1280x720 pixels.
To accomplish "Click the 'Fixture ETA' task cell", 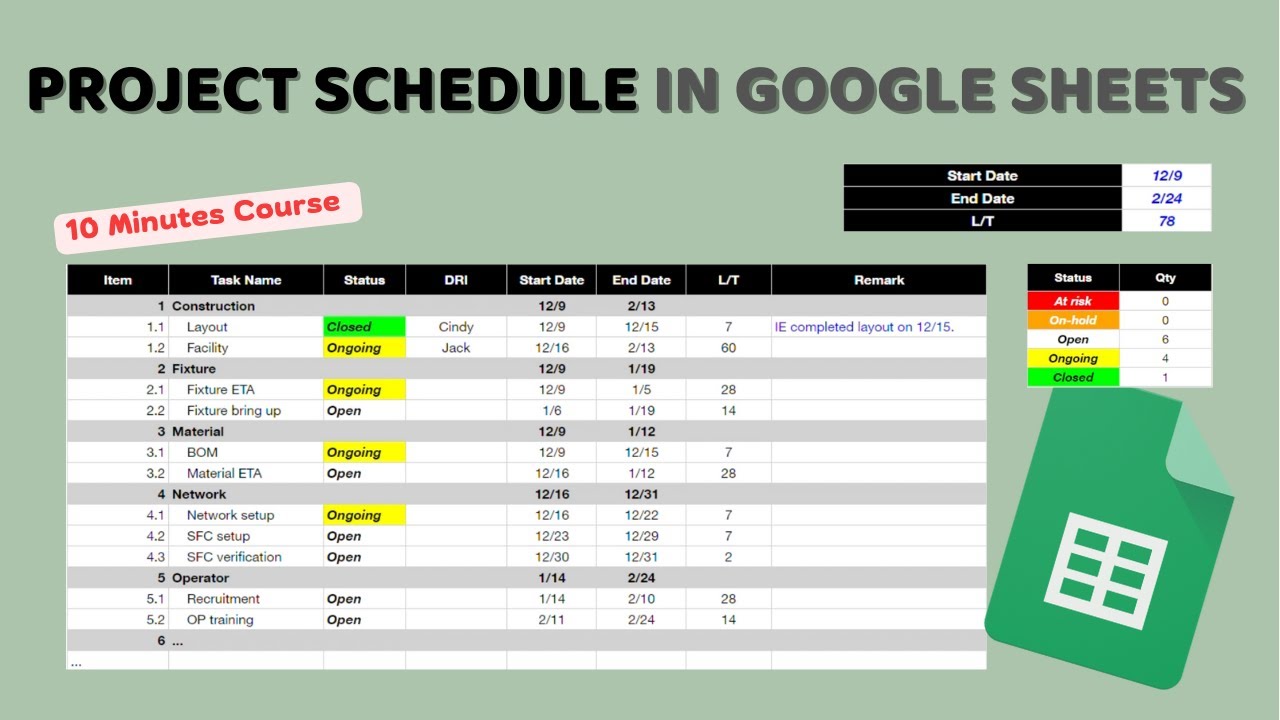I will (246, 390).
